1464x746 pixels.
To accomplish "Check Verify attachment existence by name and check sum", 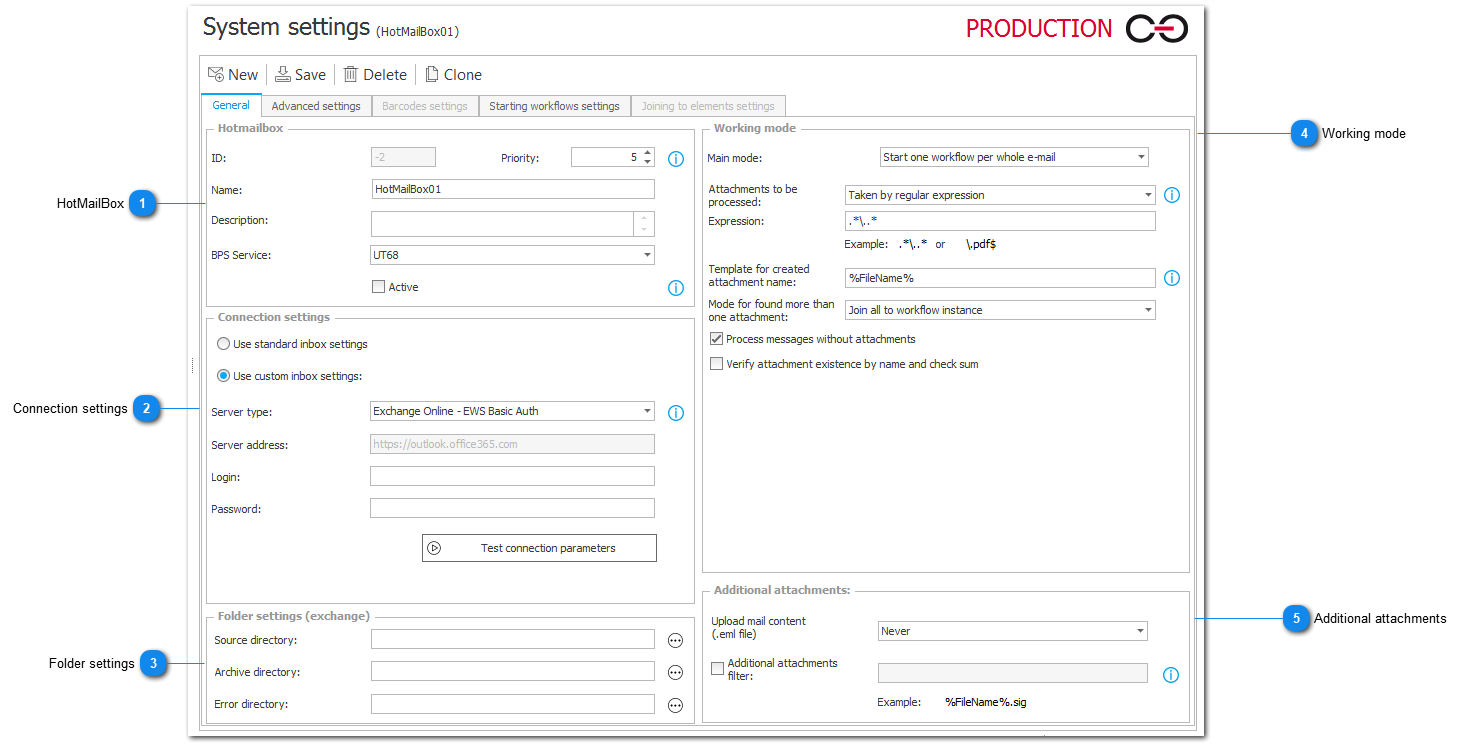I will coord(716,364).
